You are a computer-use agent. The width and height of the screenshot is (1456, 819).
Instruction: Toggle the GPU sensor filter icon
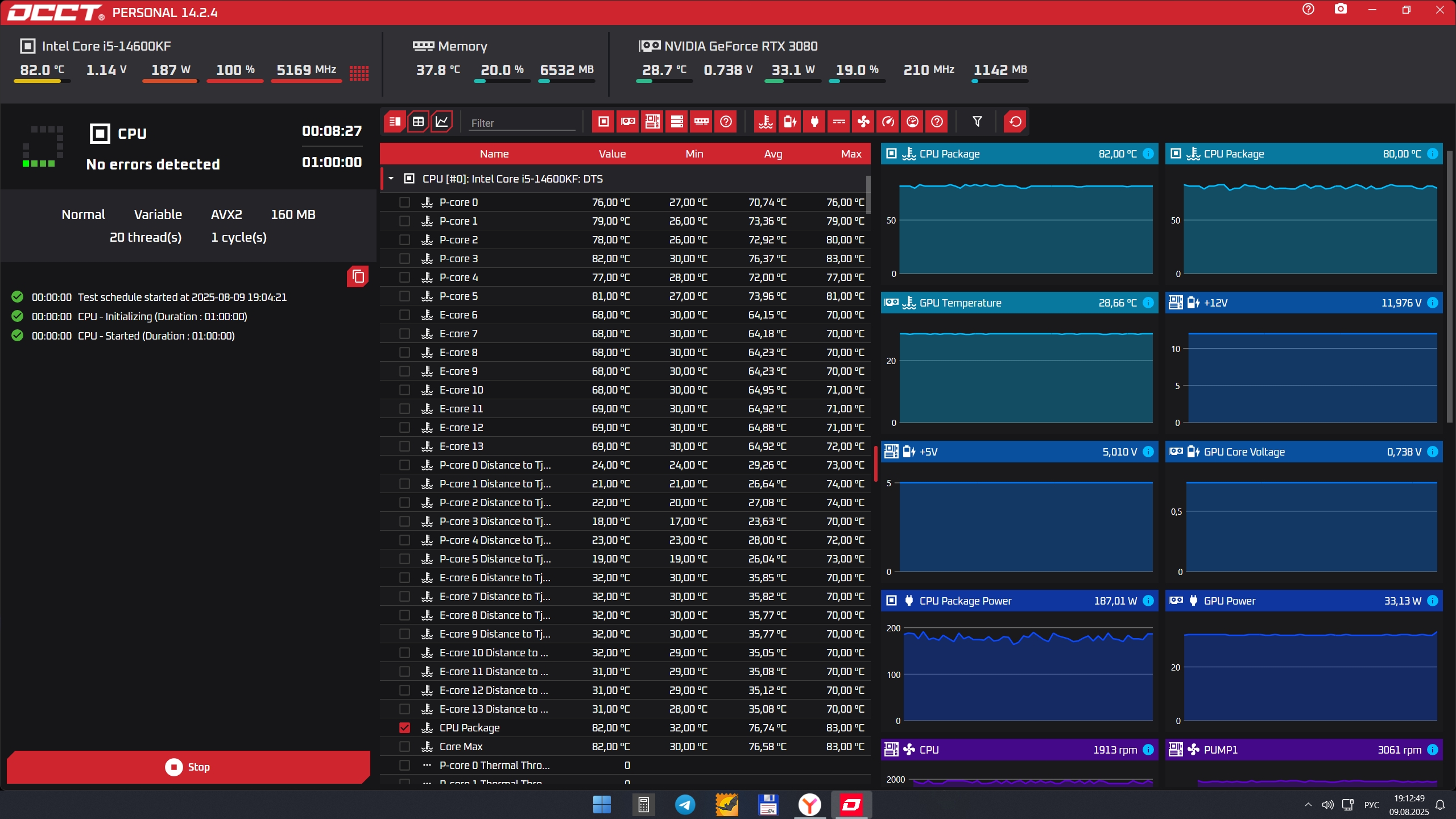[x=628, y=122]
